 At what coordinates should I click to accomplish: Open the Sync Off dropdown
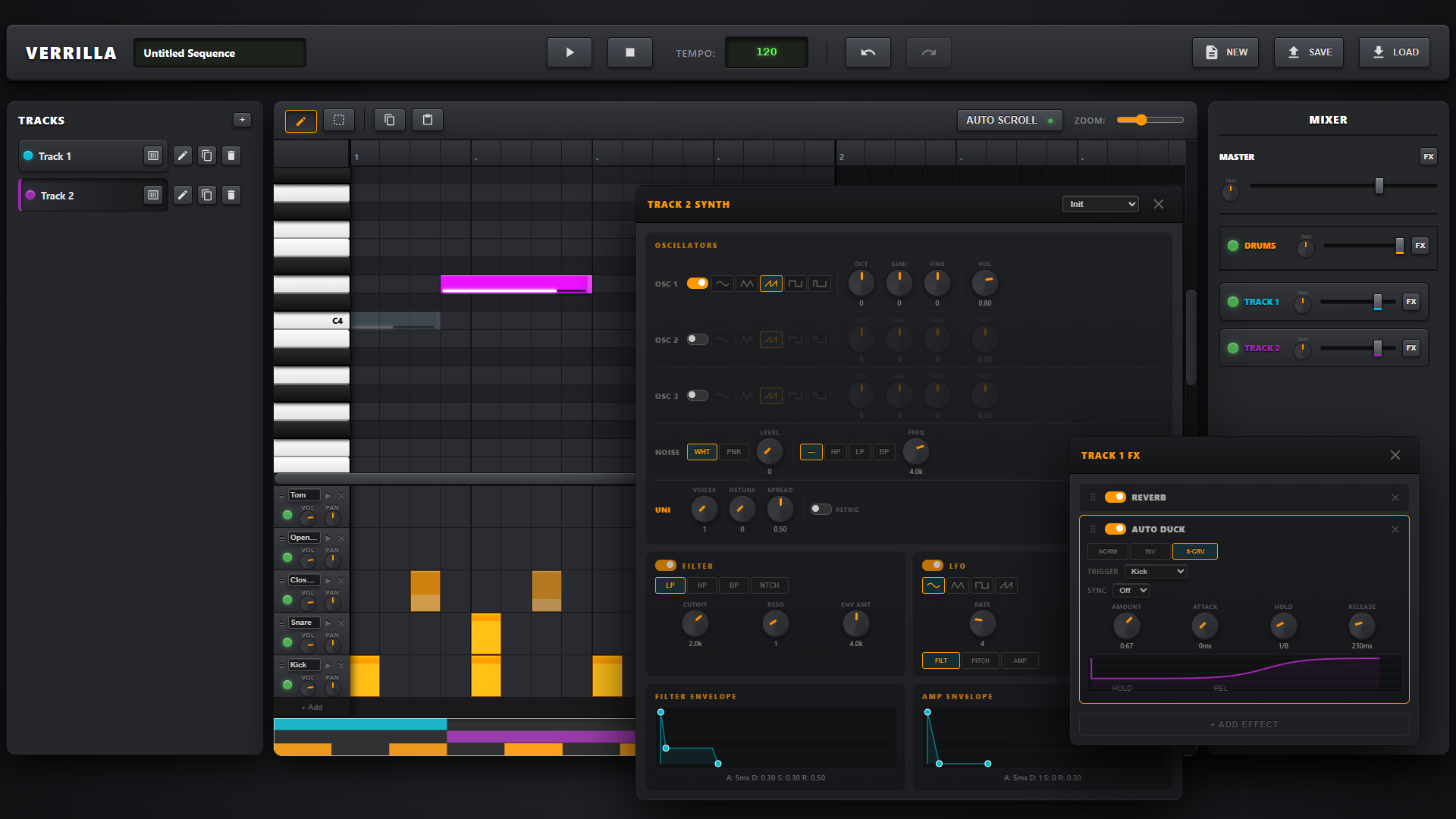[1132, 591]
